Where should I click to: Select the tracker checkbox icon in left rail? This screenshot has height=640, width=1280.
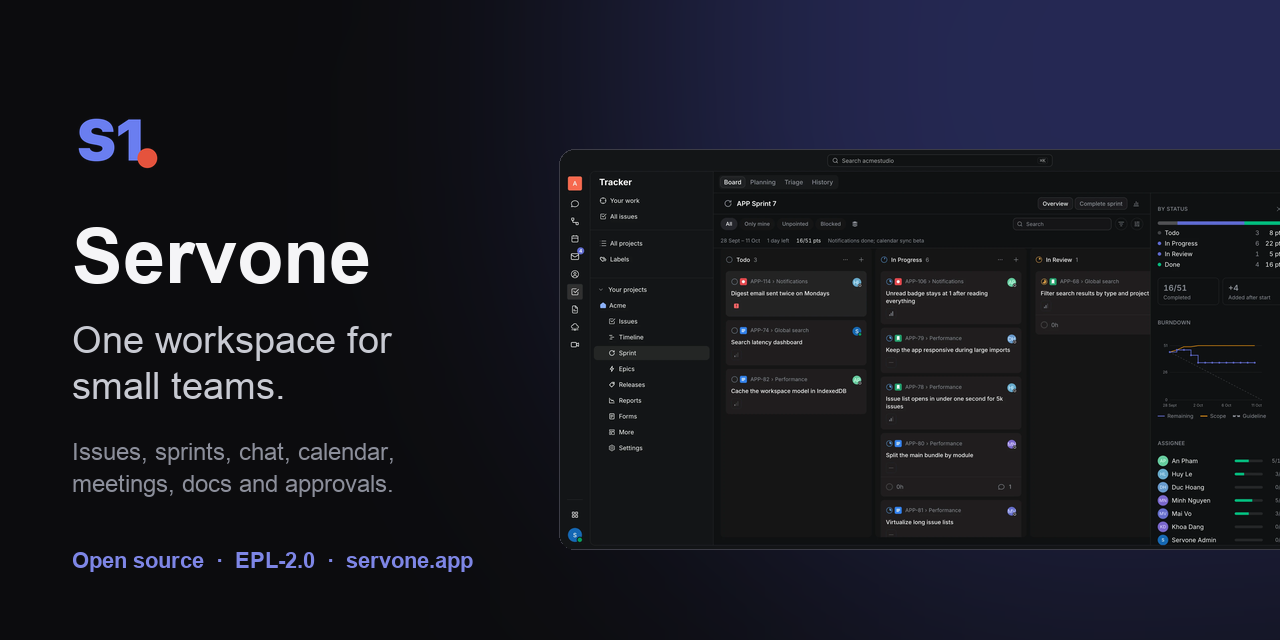coord(575,292)
